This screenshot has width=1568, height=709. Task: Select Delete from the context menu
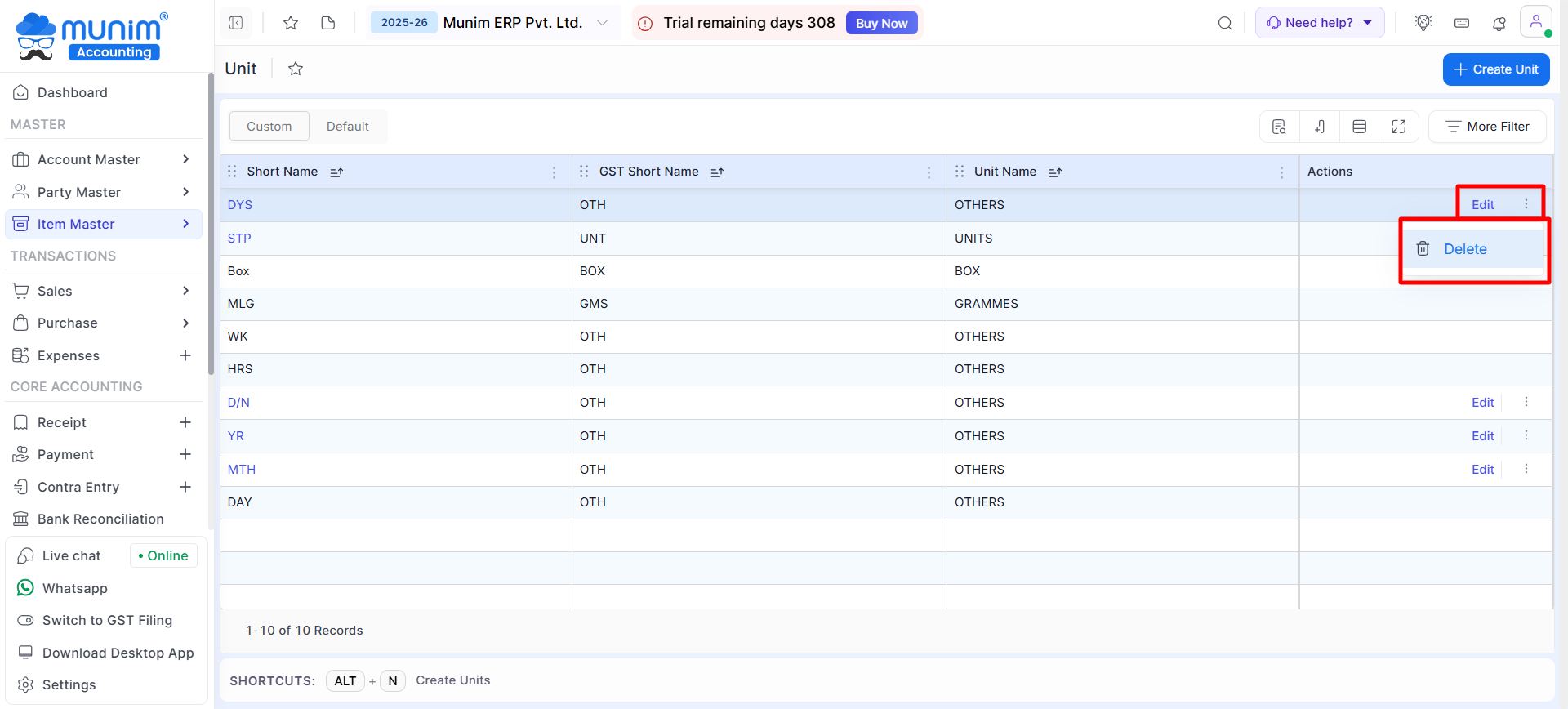(x=1464, y=249)
